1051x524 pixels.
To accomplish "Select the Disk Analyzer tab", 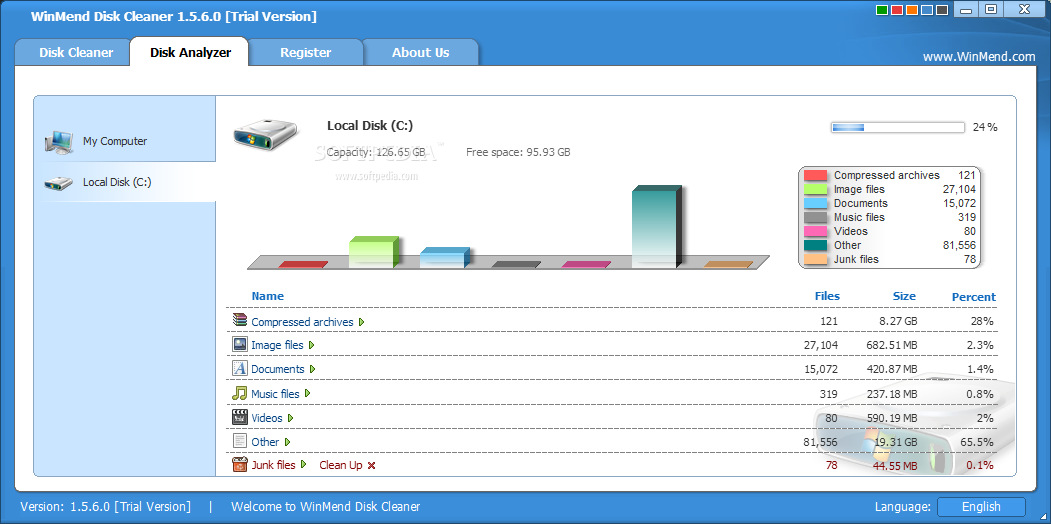I will (x=190, y=52).
